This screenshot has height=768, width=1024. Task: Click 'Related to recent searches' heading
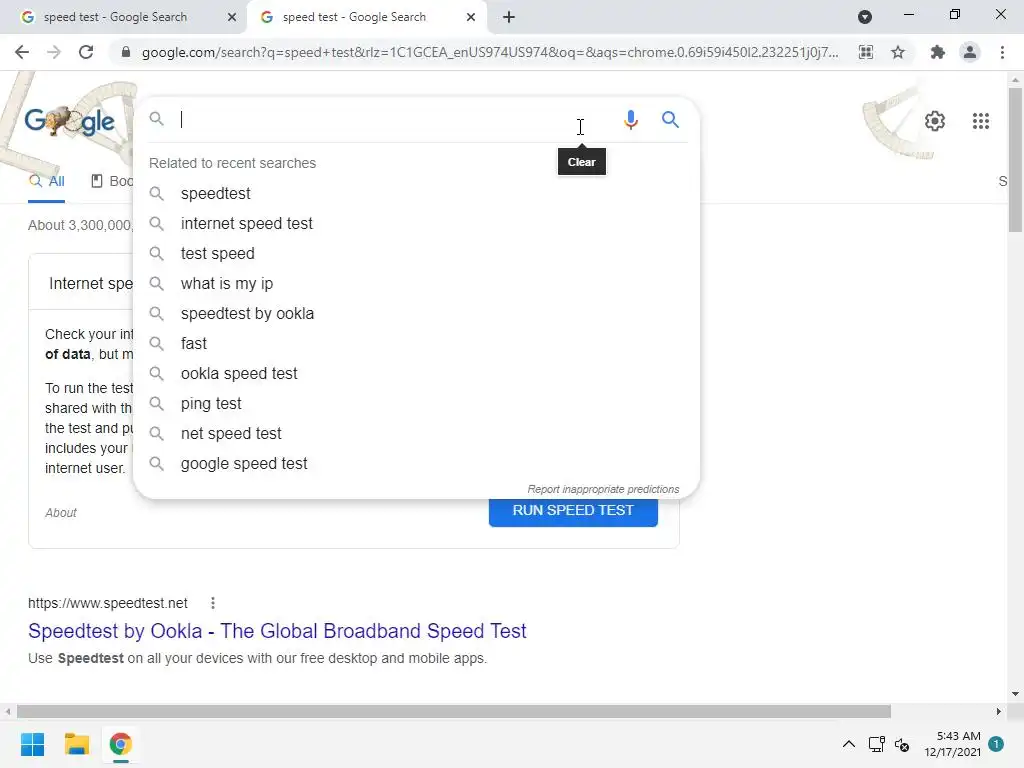click(232, 163)
